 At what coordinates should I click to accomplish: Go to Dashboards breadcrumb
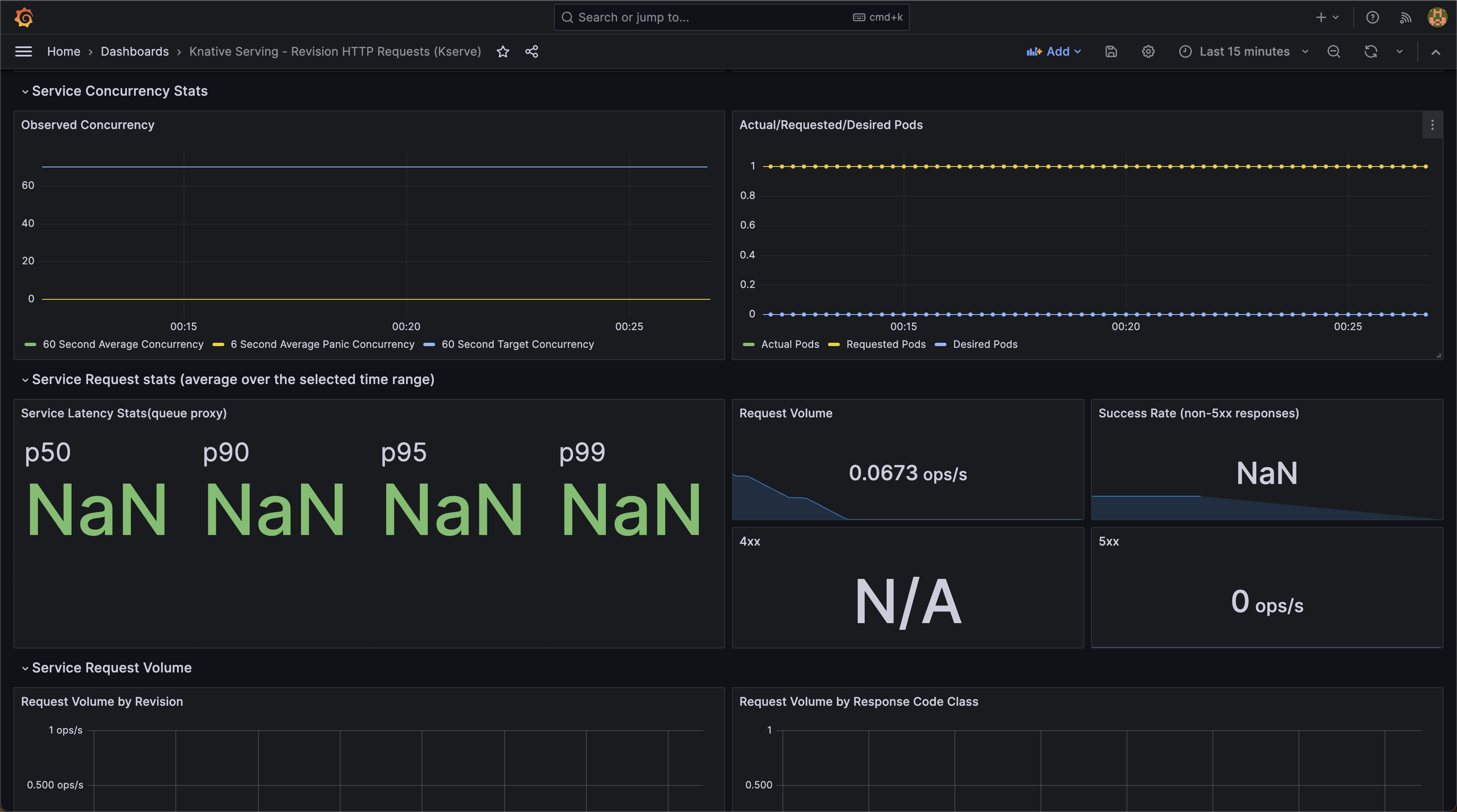click(134, 51)
